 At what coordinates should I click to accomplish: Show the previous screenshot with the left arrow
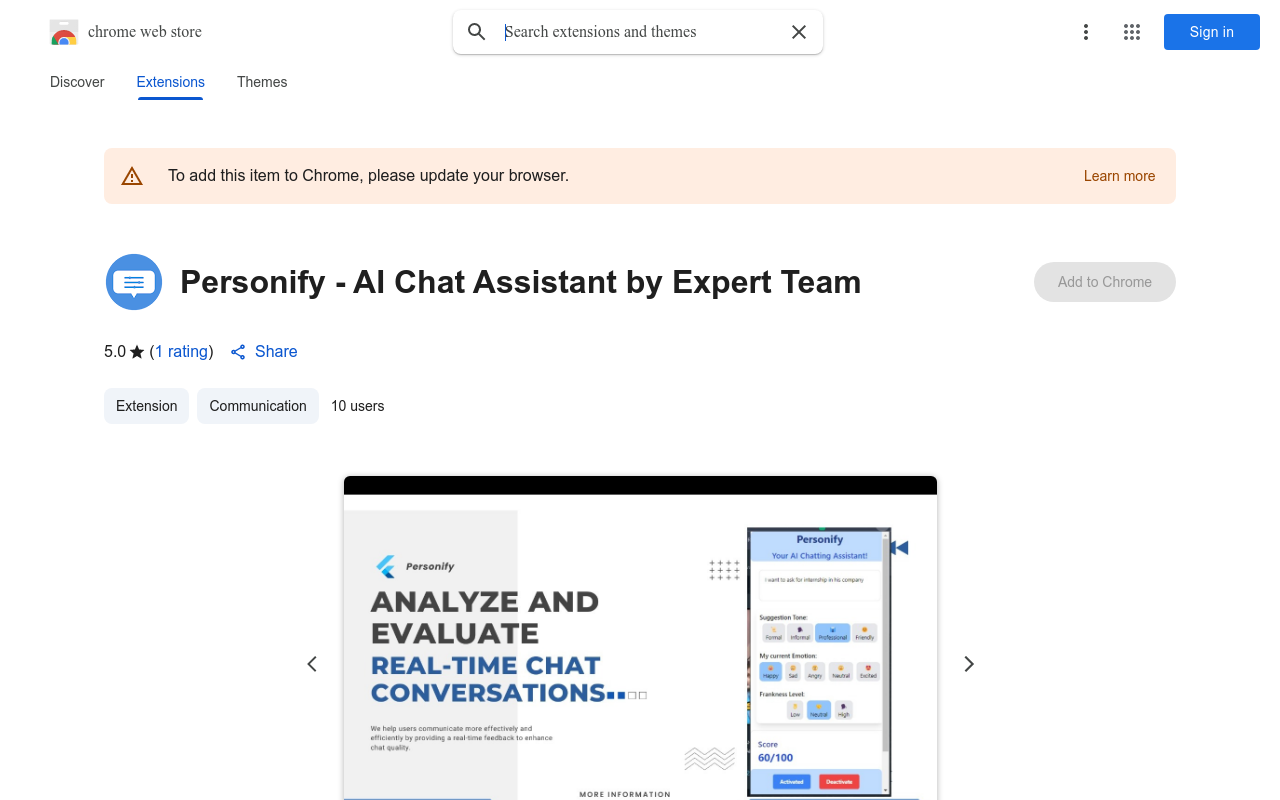312,664
